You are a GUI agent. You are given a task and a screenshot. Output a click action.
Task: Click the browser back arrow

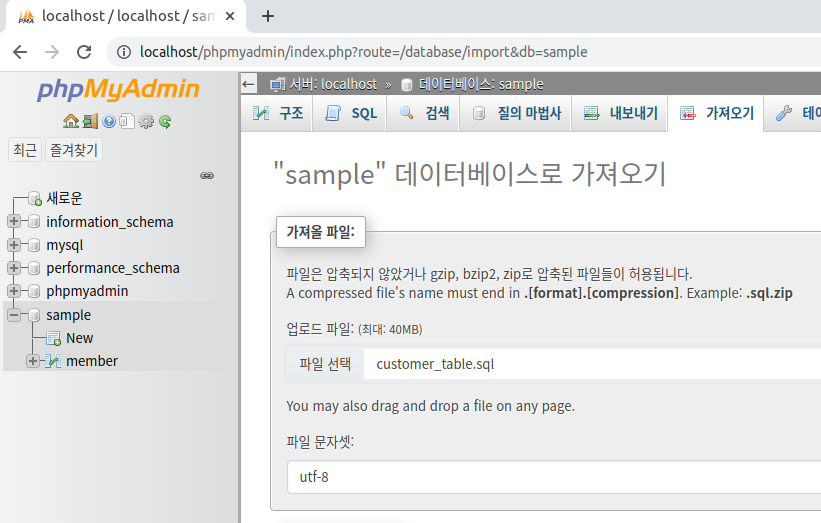(20, 52)
